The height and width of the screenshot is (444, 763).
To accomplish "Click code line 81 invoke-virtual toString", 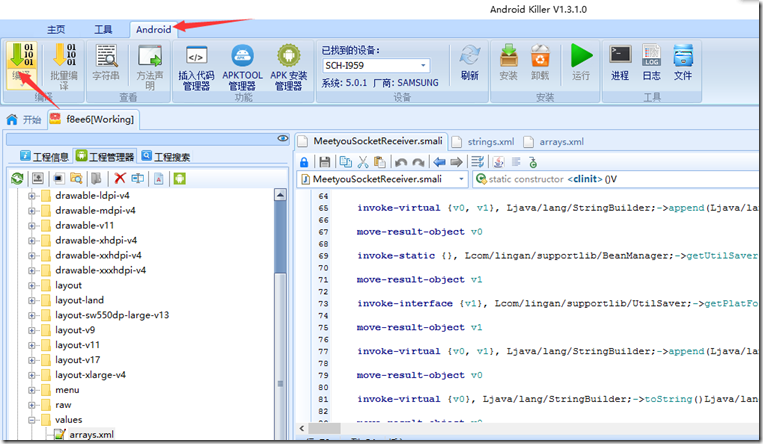I will click(x=558, y=399).
